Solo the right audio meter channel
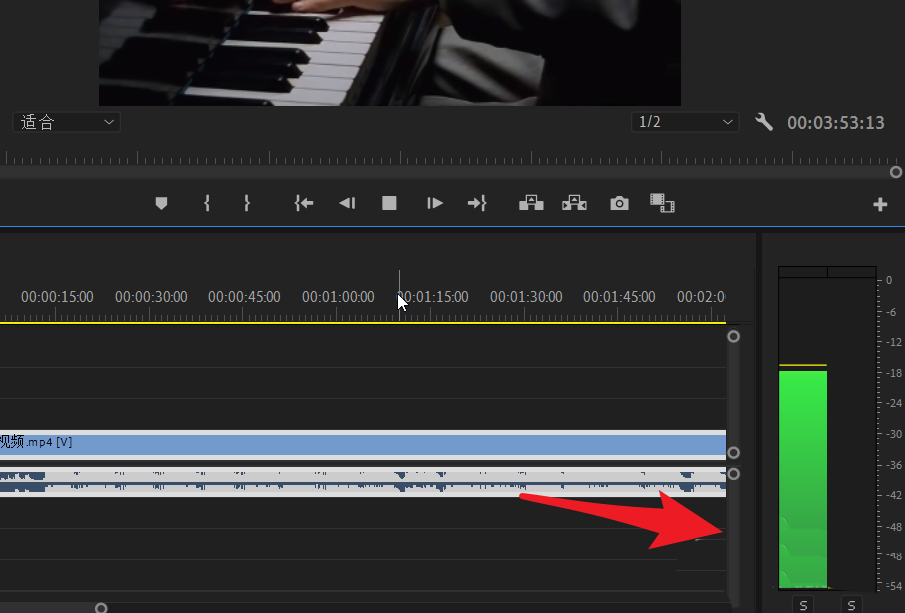 (x=851, y=605)
